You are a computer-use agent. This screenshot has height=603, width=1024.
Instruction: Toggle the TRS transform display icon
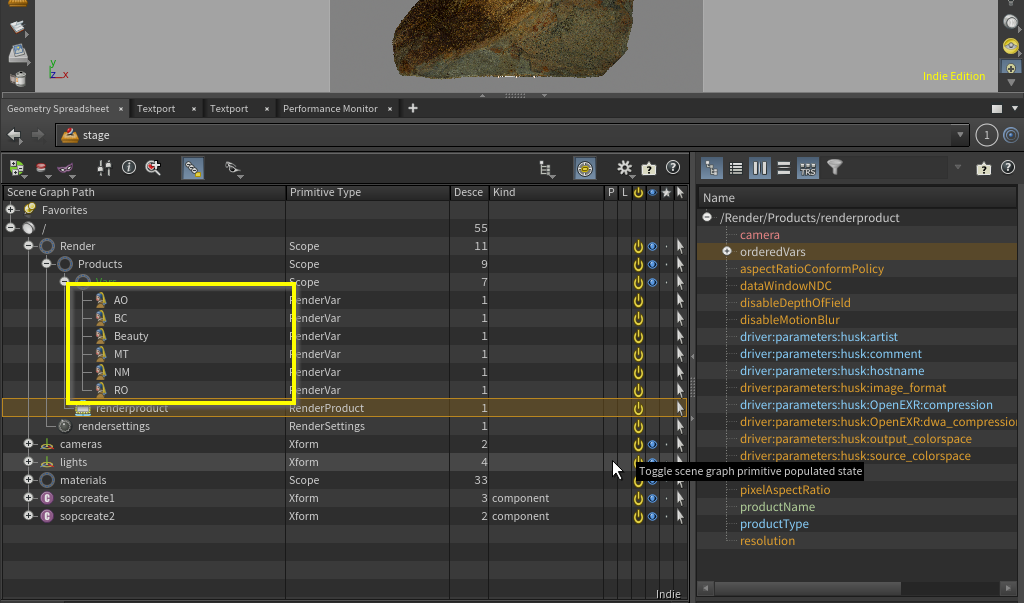coord(808,169)
